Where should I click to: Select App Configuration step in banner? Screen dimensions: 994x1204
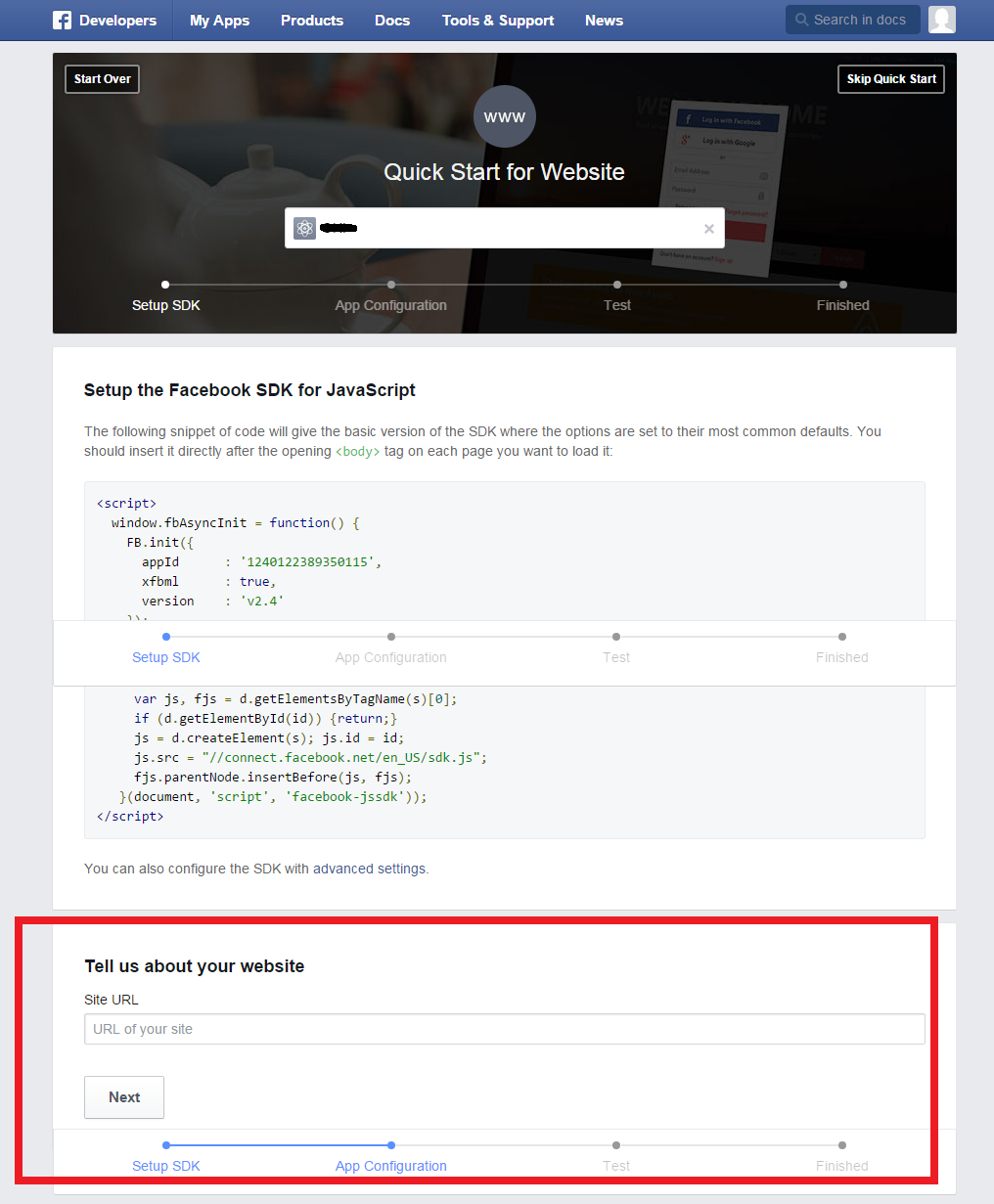[391, 305]
